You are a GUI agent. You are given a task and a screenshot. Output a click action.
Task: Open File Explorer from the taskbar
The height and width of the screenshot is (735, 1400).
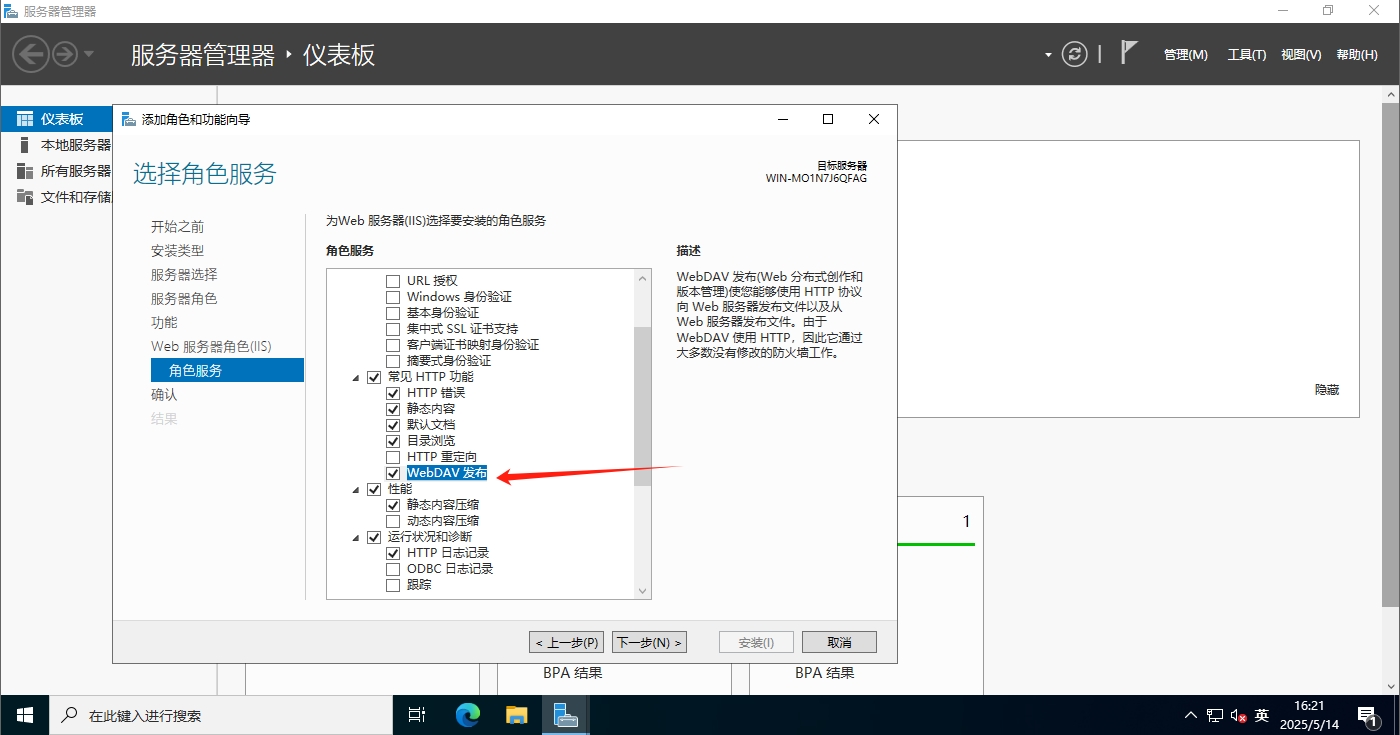516,715
